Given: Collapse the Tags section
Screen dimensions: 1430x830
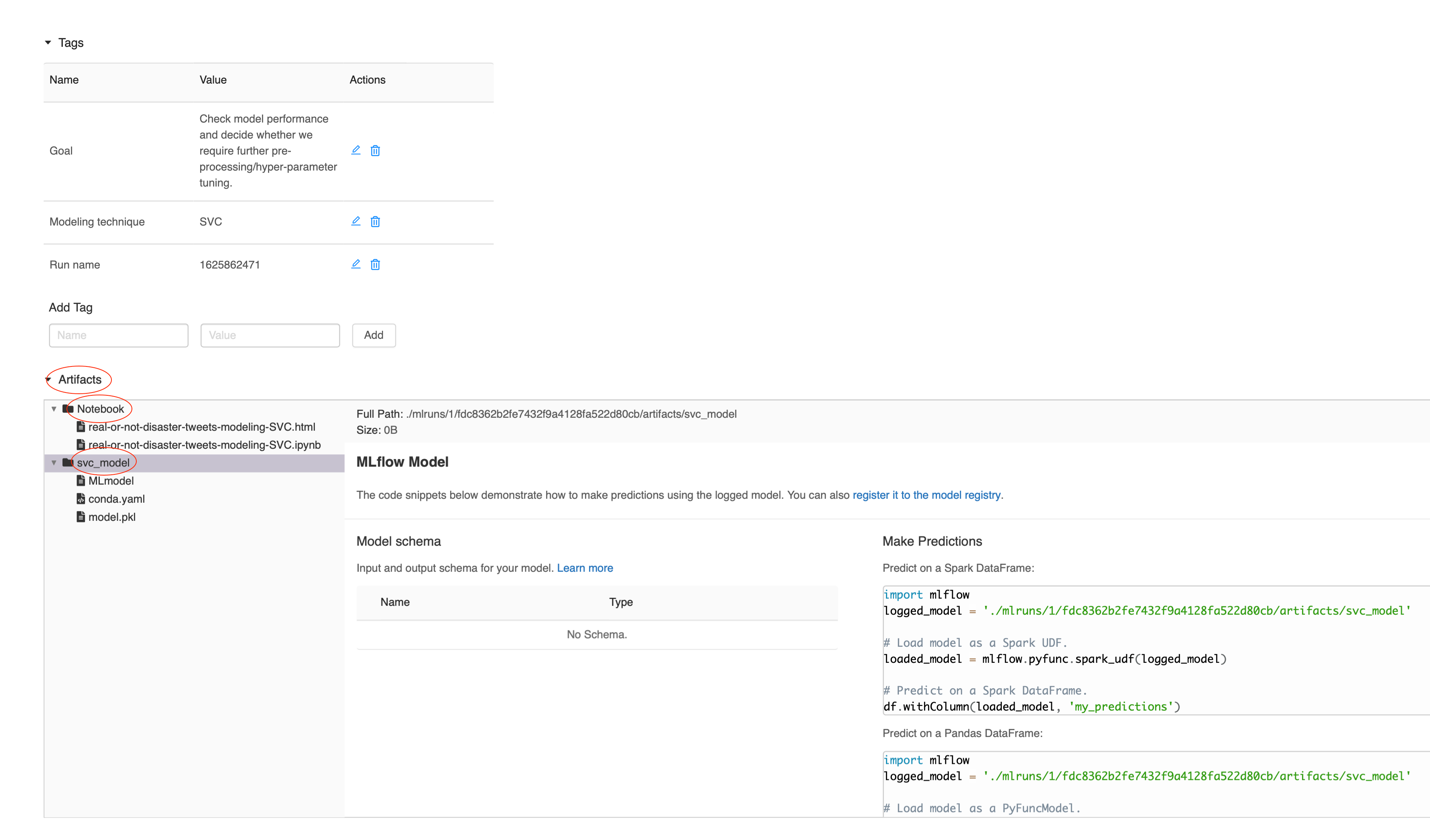Looking at the screenshot, I should [x=48, y=44].
